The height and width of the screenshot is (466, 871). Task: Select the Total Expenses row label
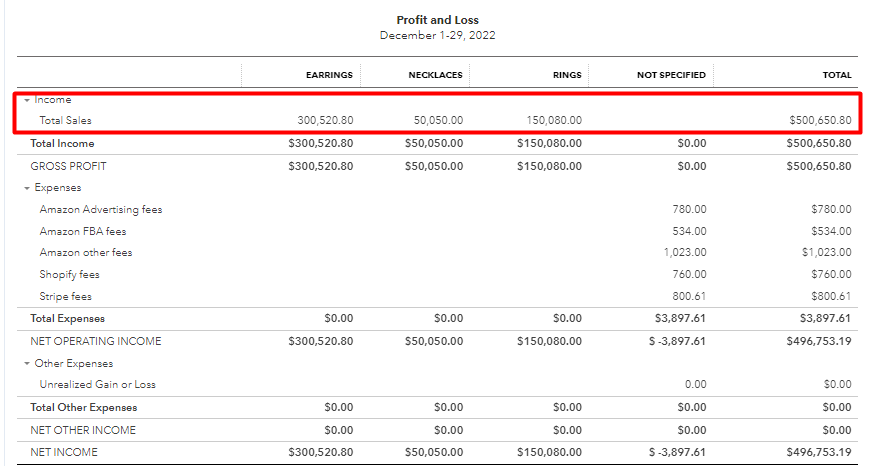pyautogui.click(x=67, y=318)
